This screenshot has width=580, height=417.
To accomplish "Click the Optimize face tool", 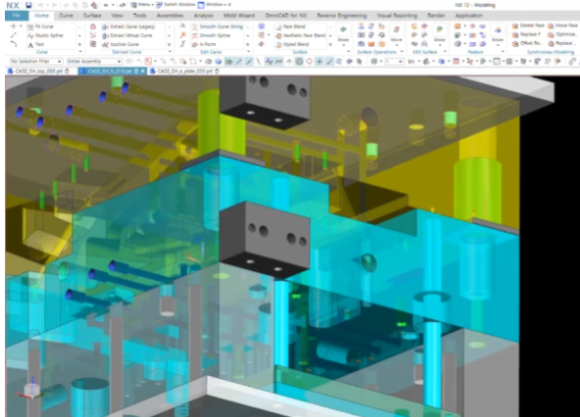I will [x=562, y=34].
